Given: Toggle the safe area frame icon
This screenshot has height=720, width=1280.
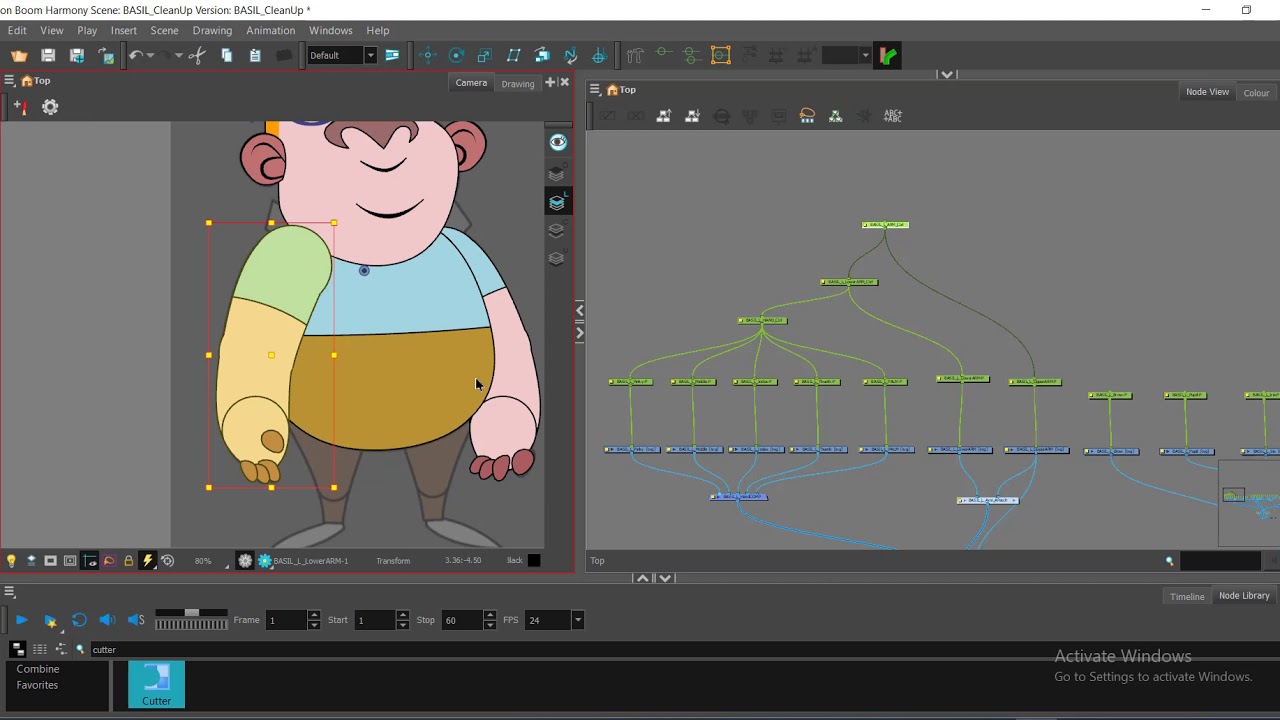Looking at the screenshot, I should point(70,561).
